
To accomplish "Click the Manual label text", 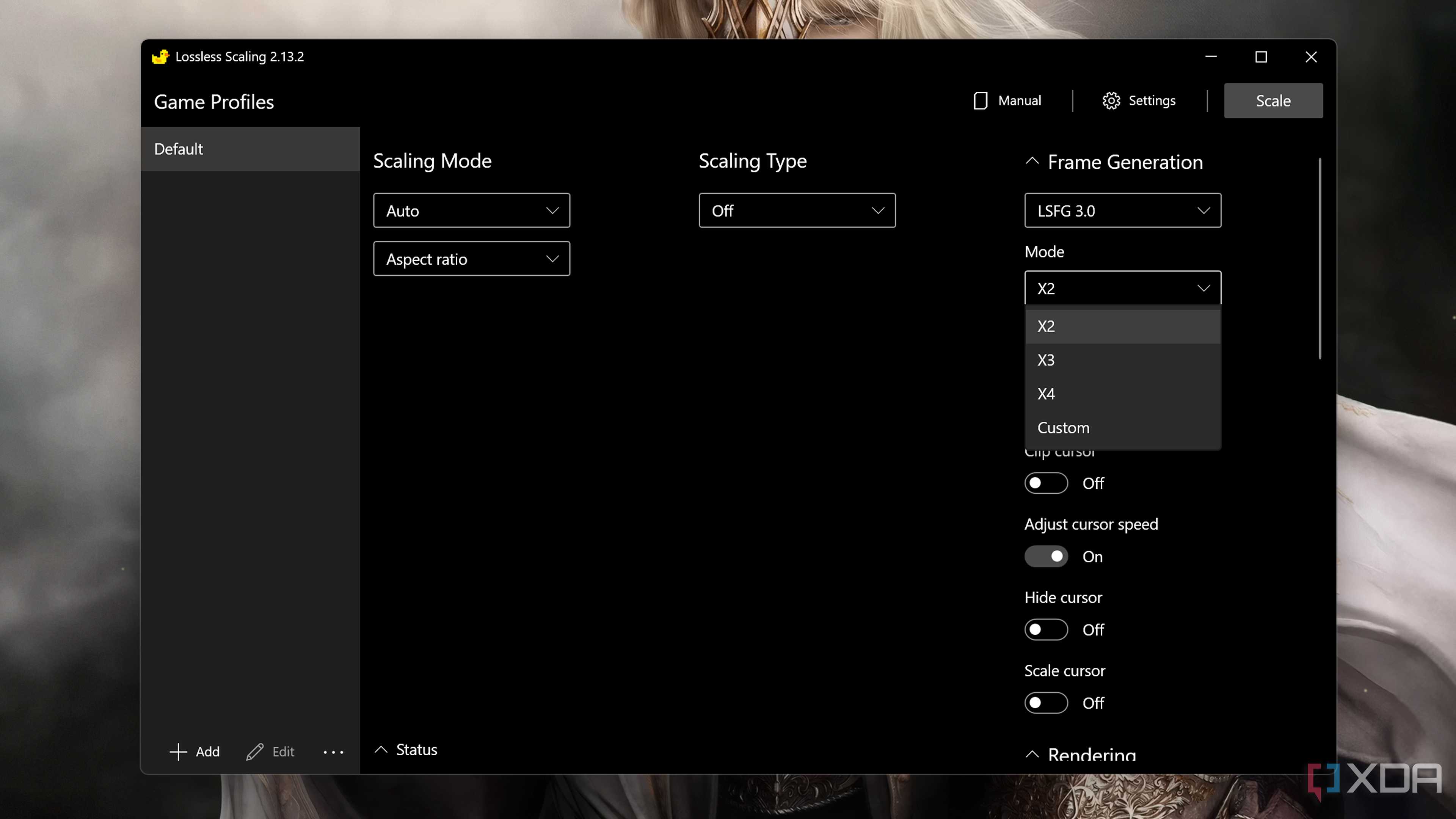I will pos(1020,100).
